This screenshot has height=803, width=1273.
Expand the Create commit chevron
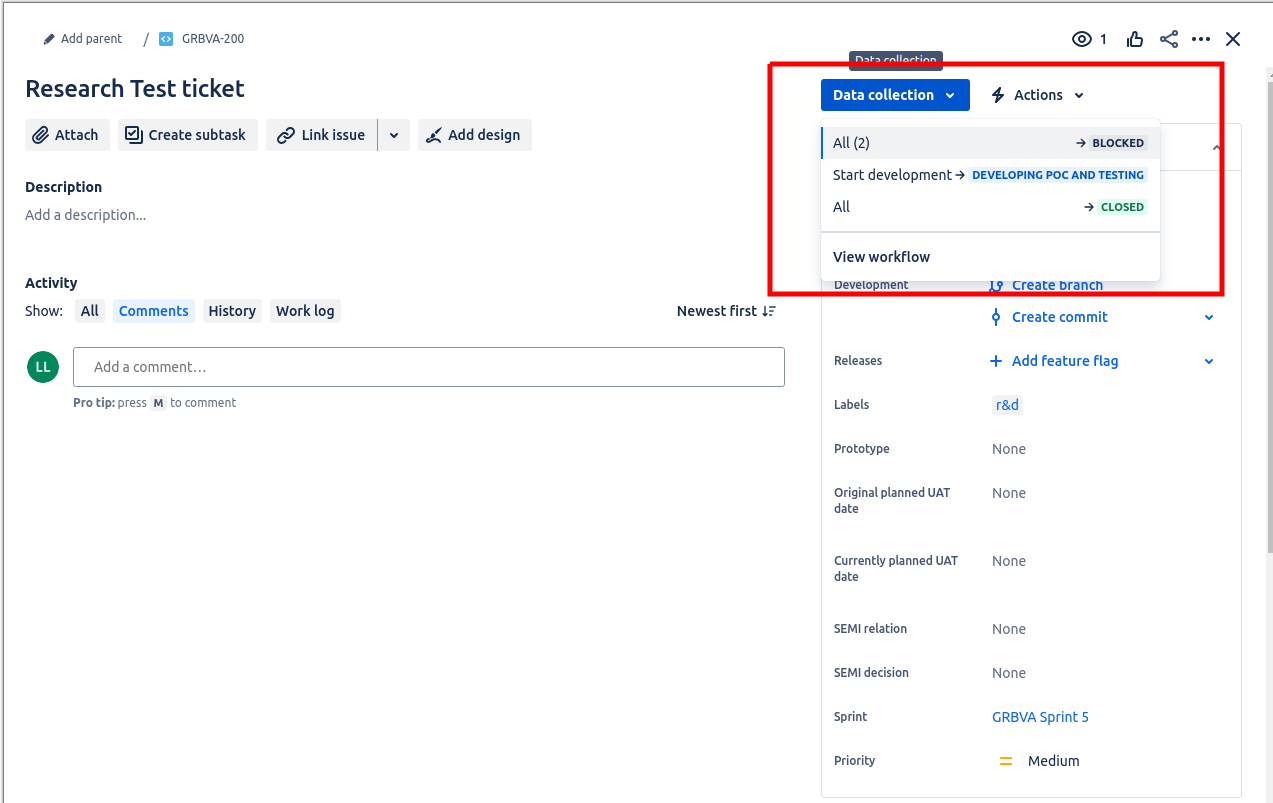(1209, 317)
